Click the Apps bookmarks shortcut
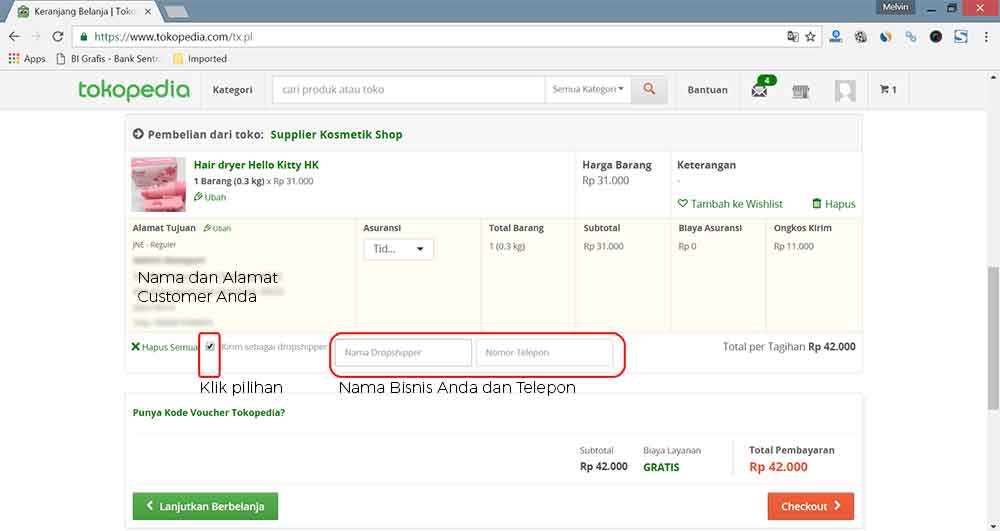The image size is (1000, 531). (x=27, y=59)
